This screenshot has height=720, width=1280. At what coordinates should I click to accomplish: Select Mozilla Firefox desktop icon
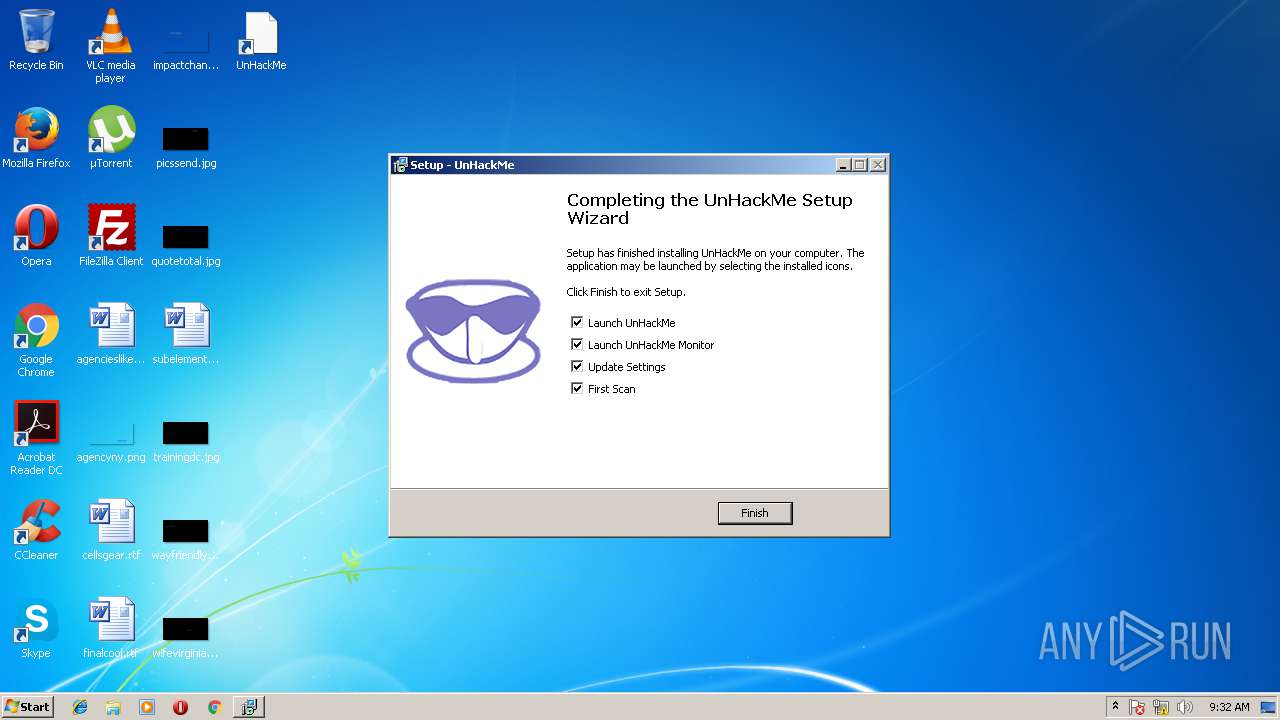click(x=36, y=138)
